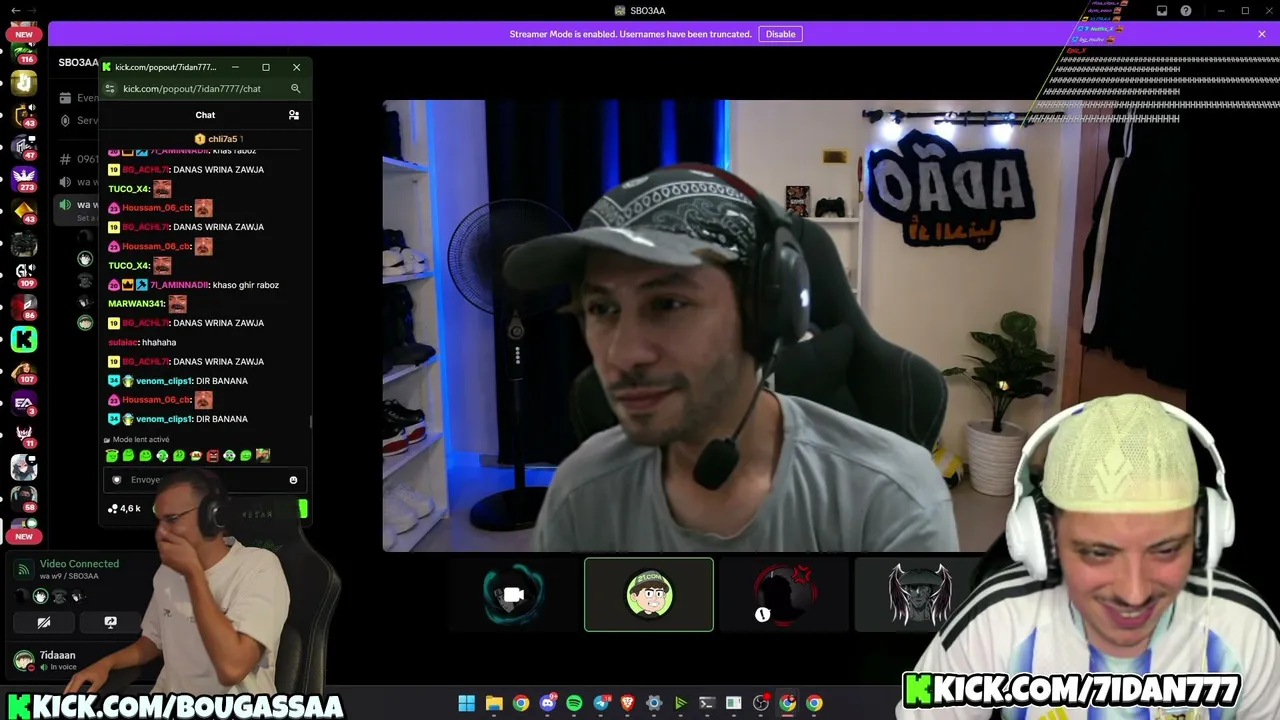
Task: Go back using Discord's back arrow
Action: (15, 11)
